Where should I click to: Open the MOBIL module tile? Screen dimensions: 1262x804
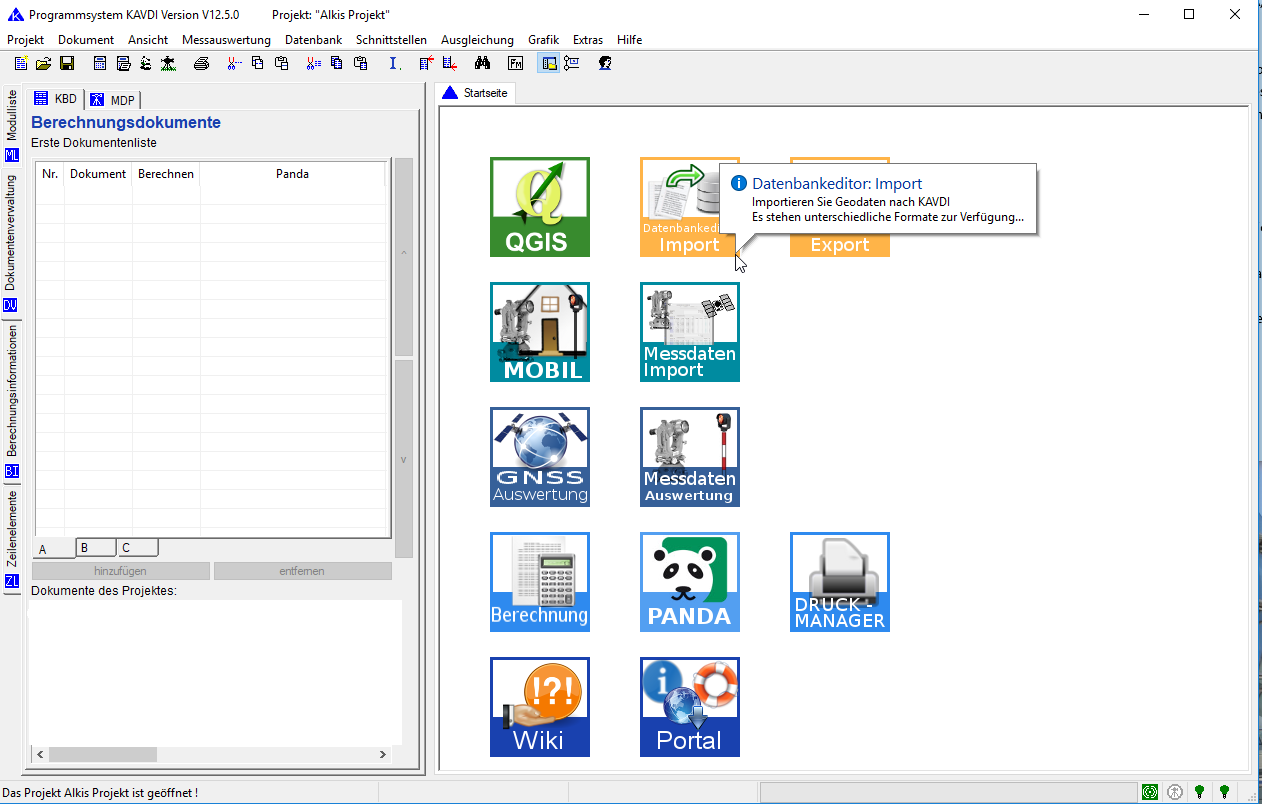(x=539, y=332)
